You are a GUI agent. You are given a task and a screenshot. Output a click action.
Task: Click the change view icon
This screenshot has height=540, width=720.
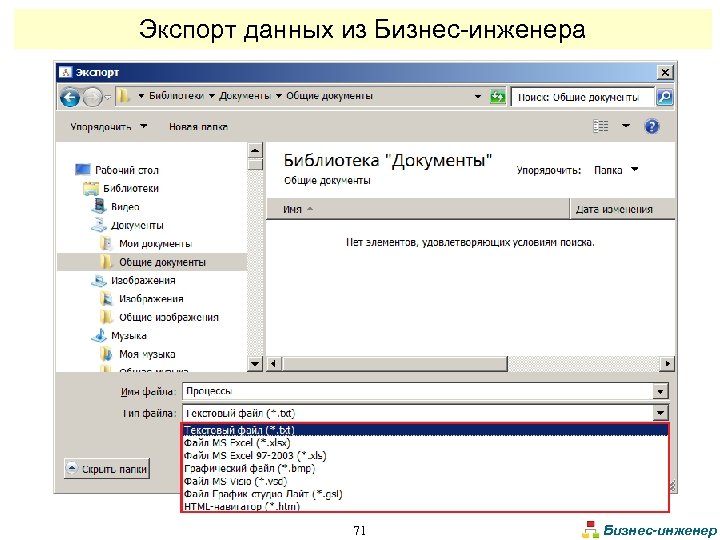coord(601,126)
